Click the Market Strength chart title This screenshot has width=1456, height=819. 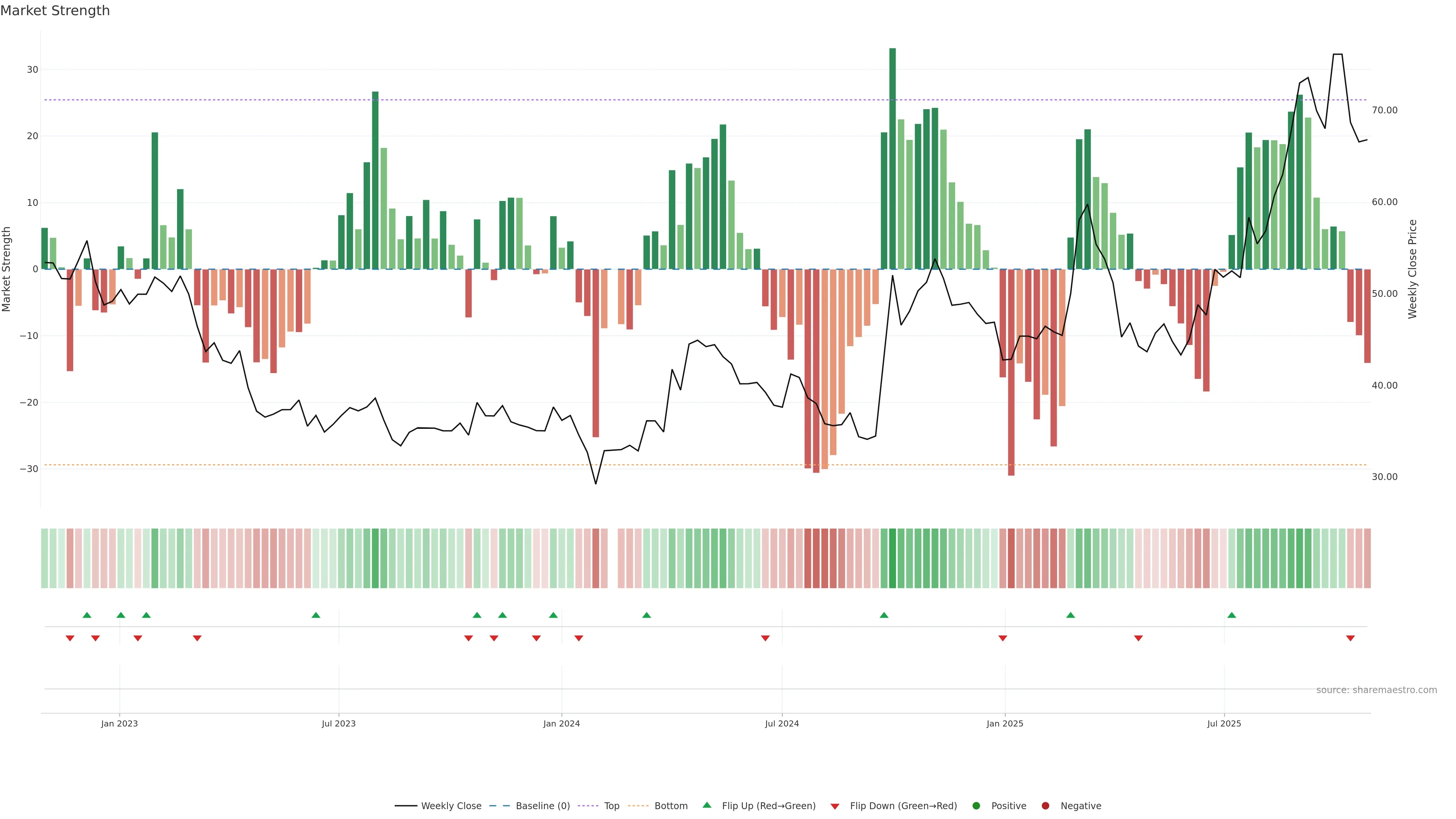pyautogui.click(x=55, y=11)
